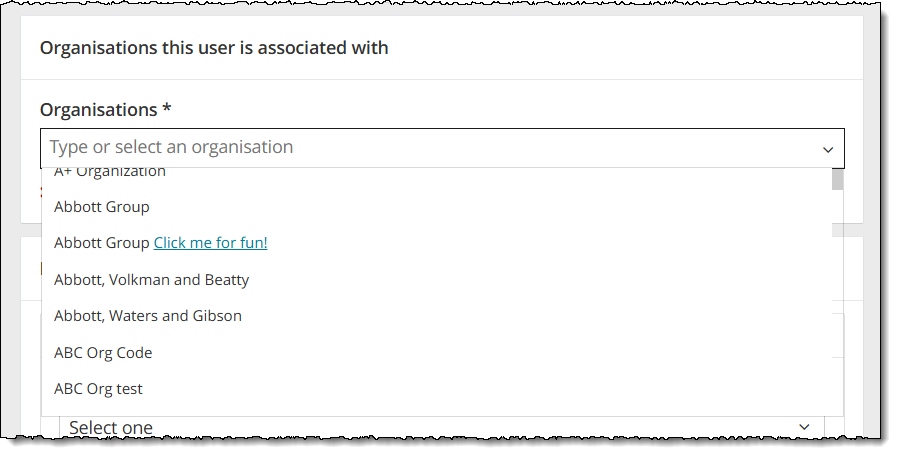Follow the Click me for fun! link
This screenshot has width=897, height=456.
point(211,243)
